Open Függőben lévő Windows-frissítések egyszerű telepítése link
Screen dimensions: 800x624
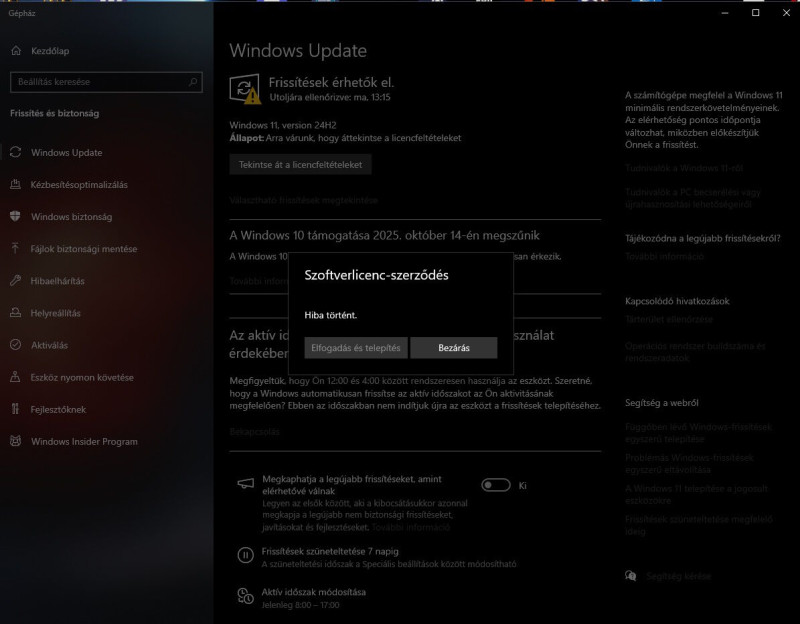coord(698,433)
